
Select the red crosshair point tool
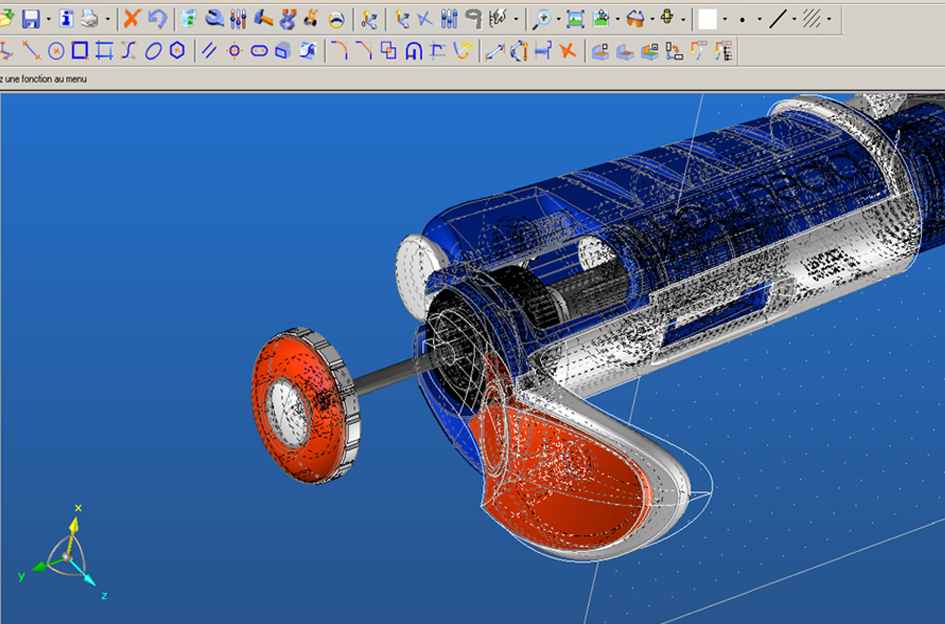click(x=234, y=51)
